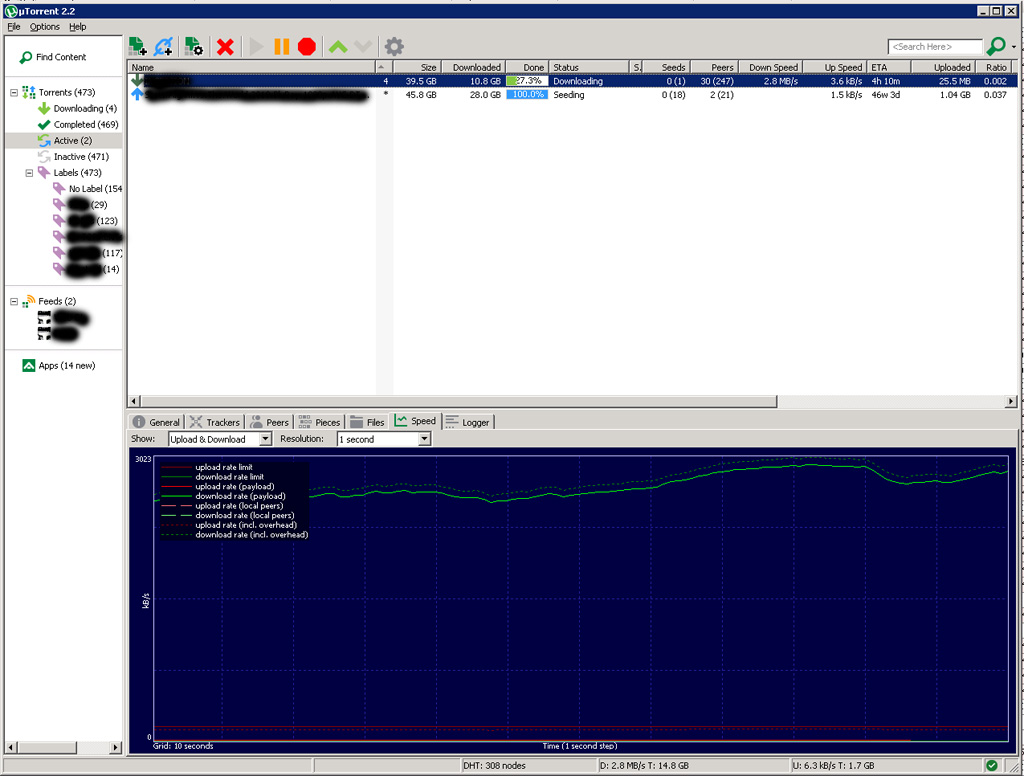Viewport: 1024px width, 776px height.
Task: Sort by the ETA column header
Action: (889, 67)
